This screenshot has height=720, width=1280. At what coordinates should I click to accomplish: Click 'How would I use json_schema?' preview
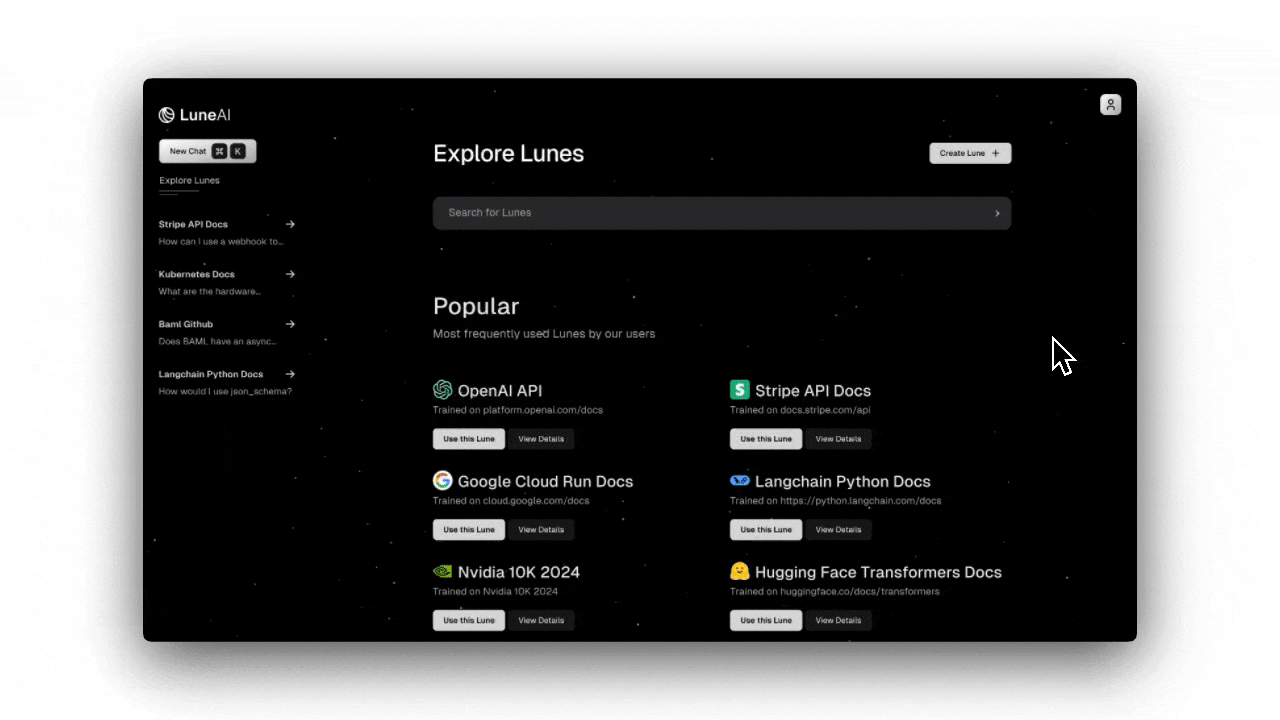click(225, 392)
